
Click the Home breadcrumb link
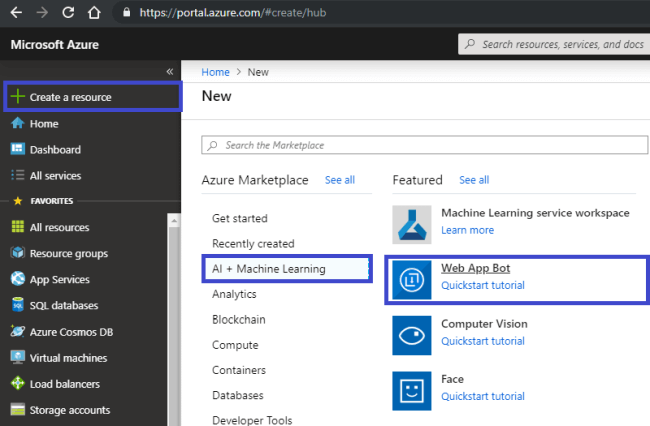click(x=215, y=72)
